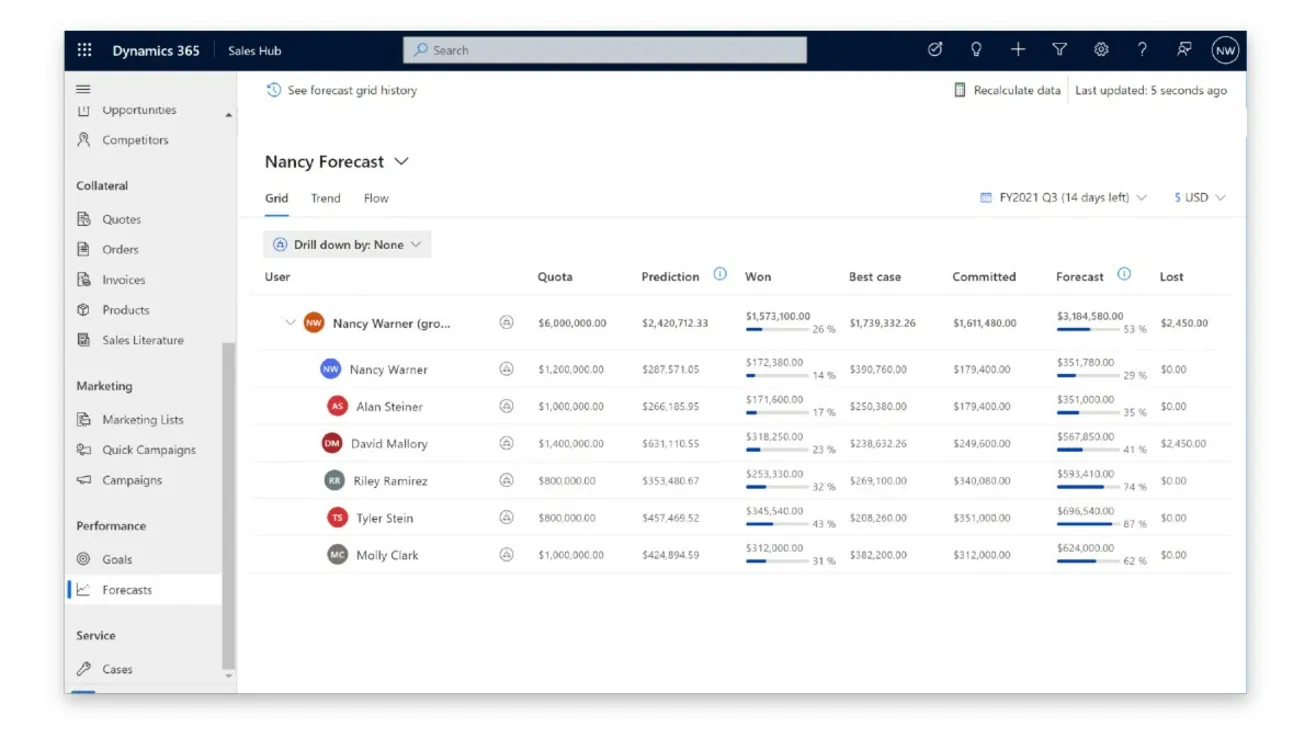Open the help question mark icon
This screenshot has height=738, width=1316.
(x=1142, y=49)
